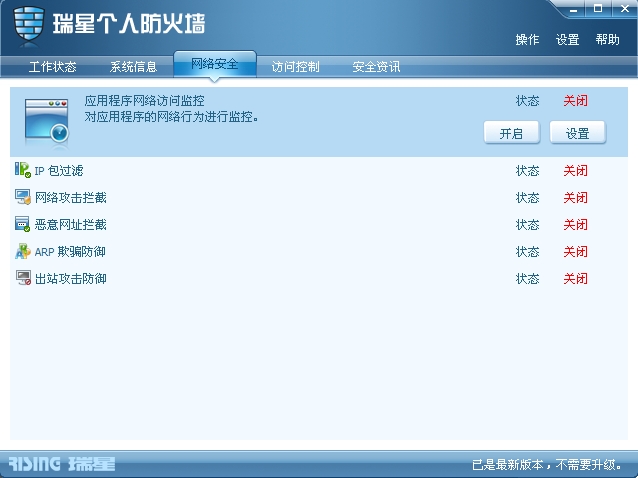Click 关闭 status of IP 包过滤
The image size is (638, 478).
point(576,170)
